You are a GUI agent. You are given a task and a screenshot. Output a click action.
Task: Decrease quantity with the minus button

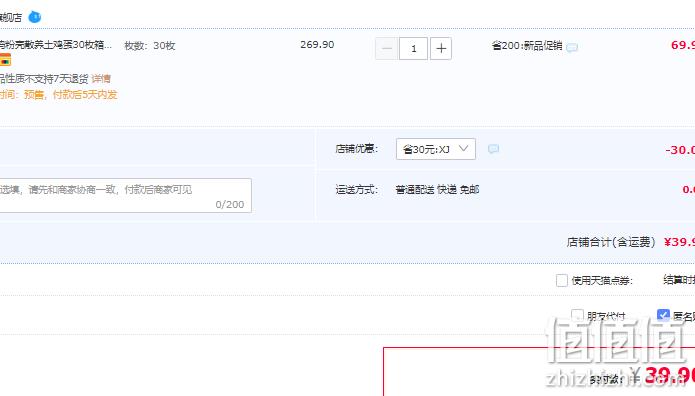pyautogui.click(x=387, y=48)
